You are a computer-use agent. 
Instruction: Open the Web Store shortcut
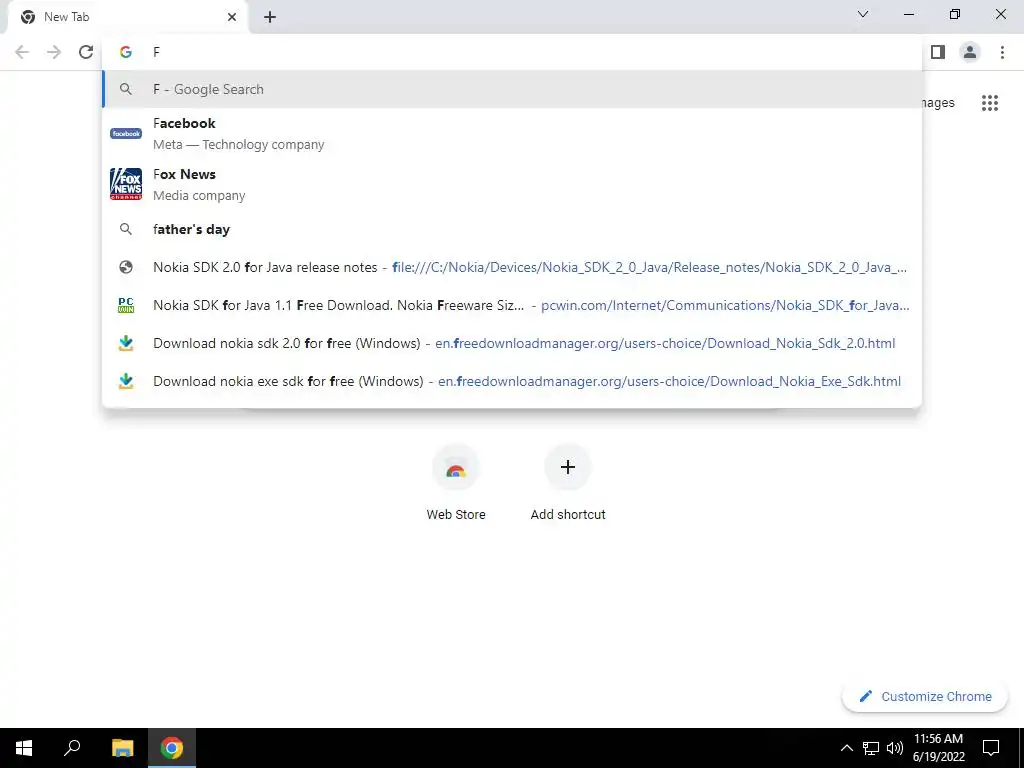point(456,482)
